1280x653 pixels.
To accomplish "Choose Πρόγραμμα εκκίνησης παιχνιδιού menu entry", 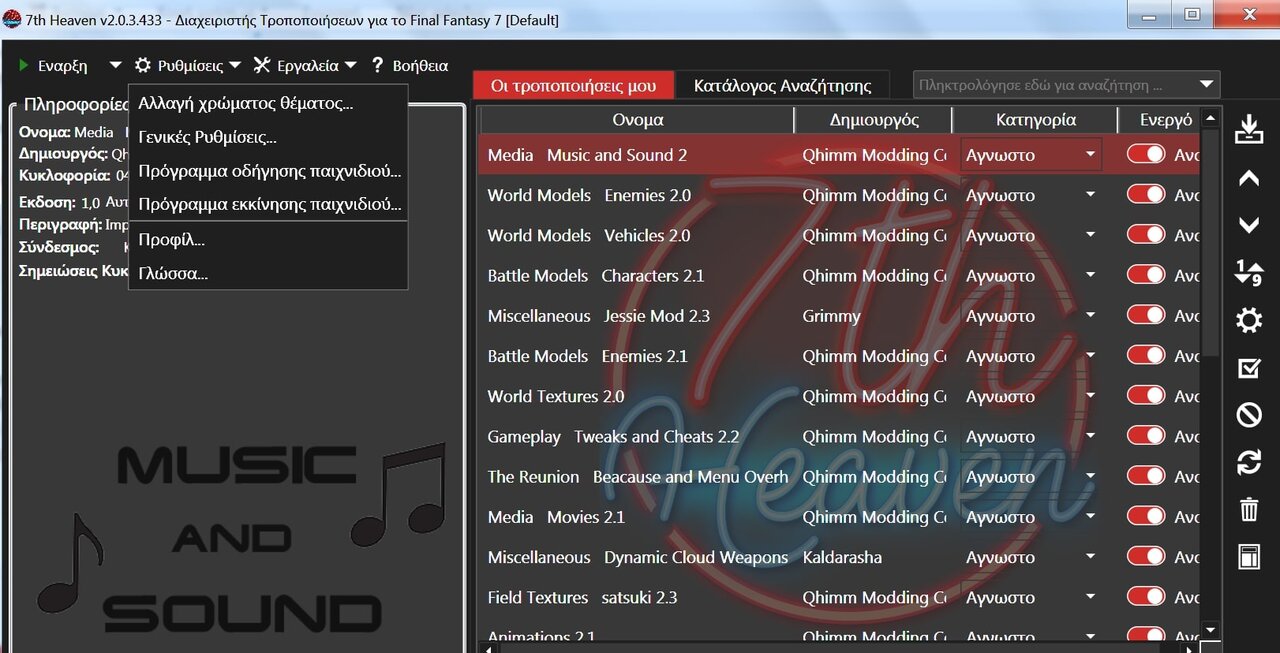I will click(x=270, y=204).
